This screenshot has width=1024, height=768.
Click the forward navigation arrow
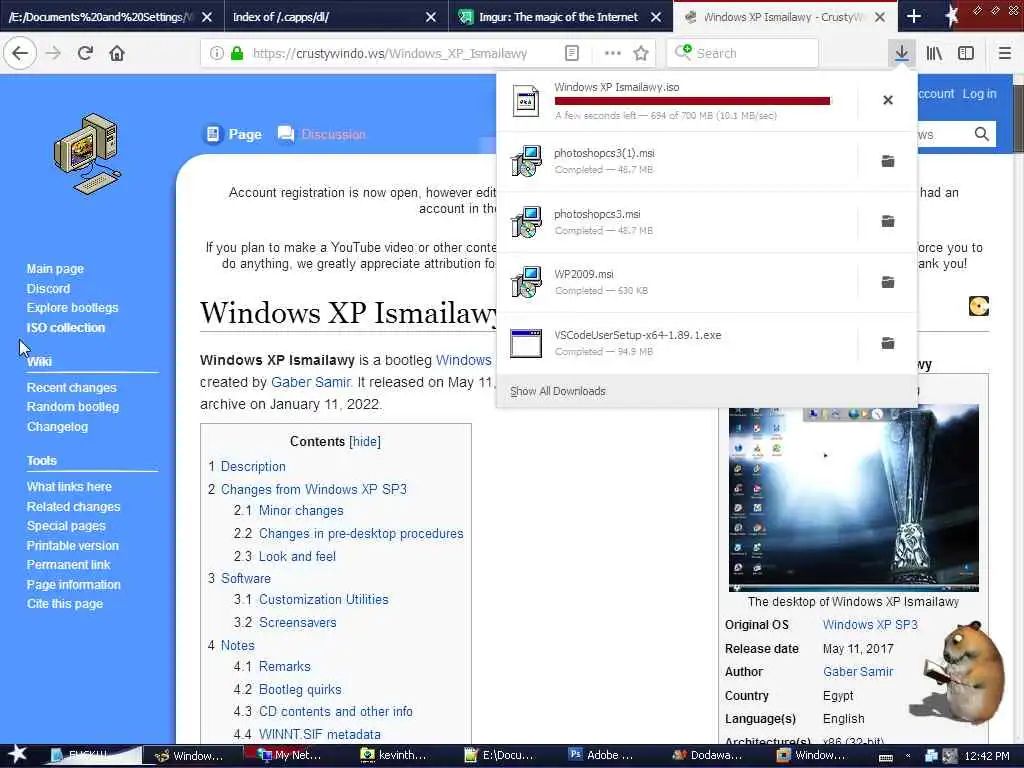coord(54,53)
